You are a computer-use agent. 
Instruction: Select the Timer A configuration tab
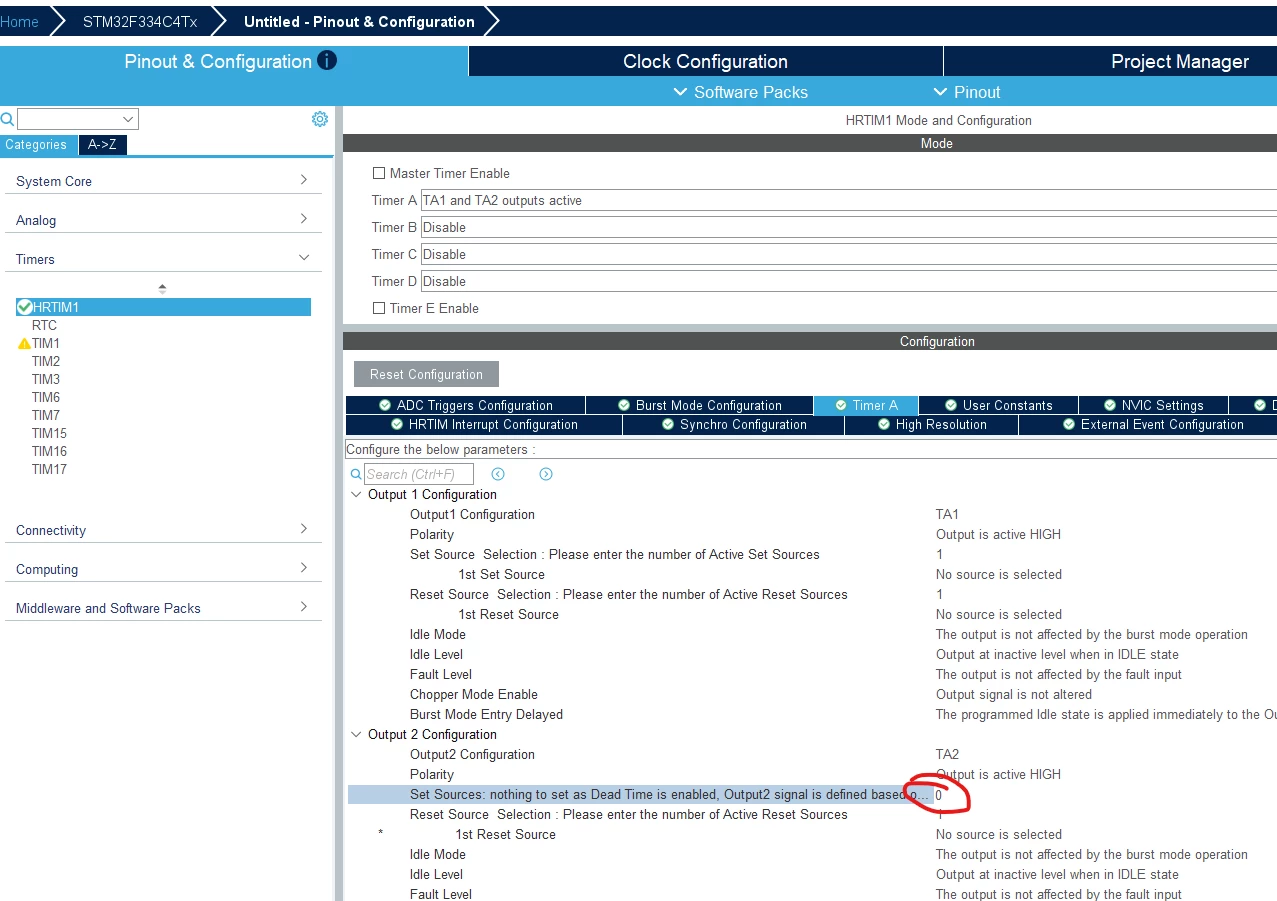pos(866,405)
